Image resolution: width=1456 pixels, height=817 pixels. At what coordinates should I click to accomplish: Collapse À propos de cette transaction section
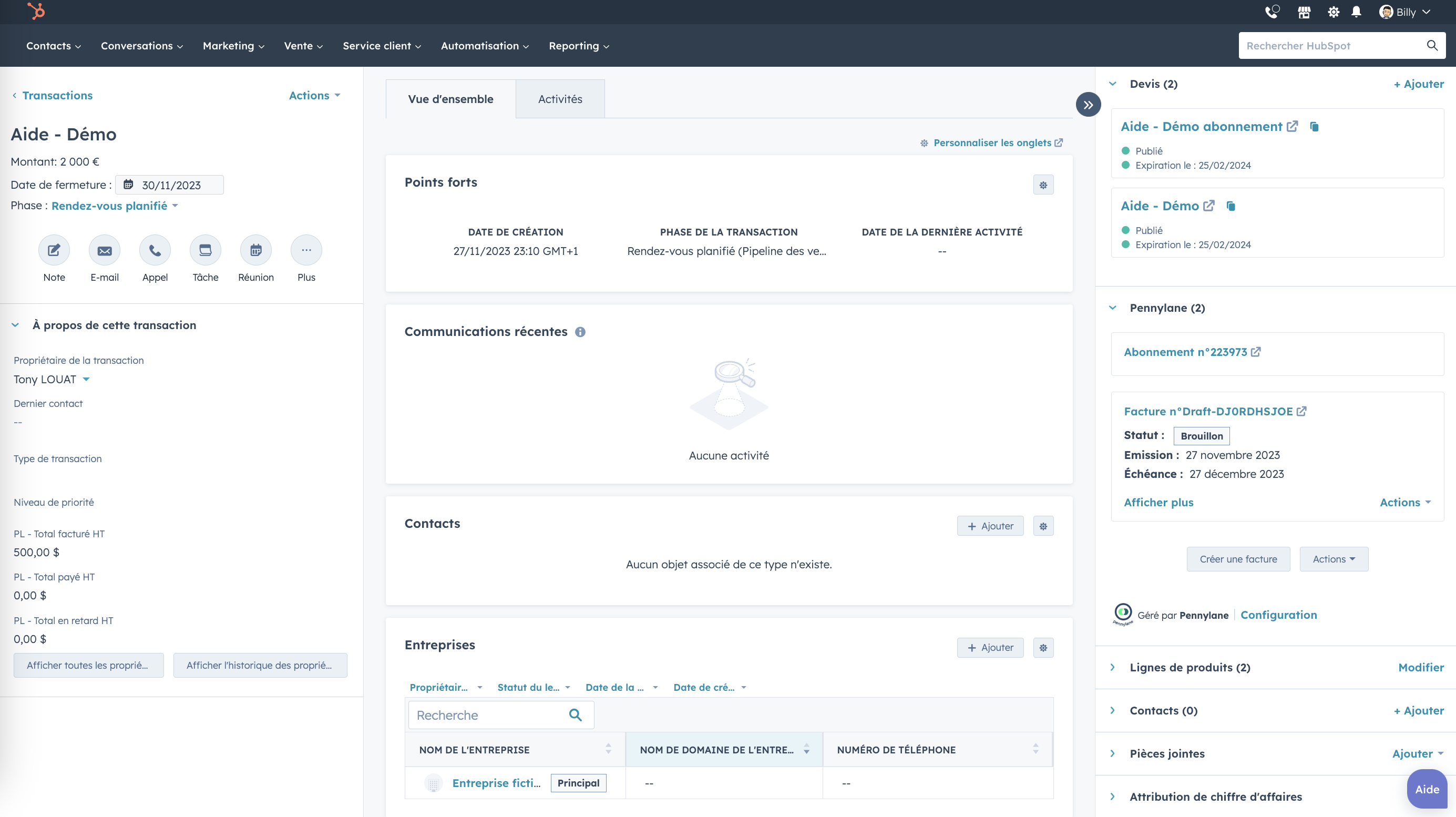pos(15,325)
